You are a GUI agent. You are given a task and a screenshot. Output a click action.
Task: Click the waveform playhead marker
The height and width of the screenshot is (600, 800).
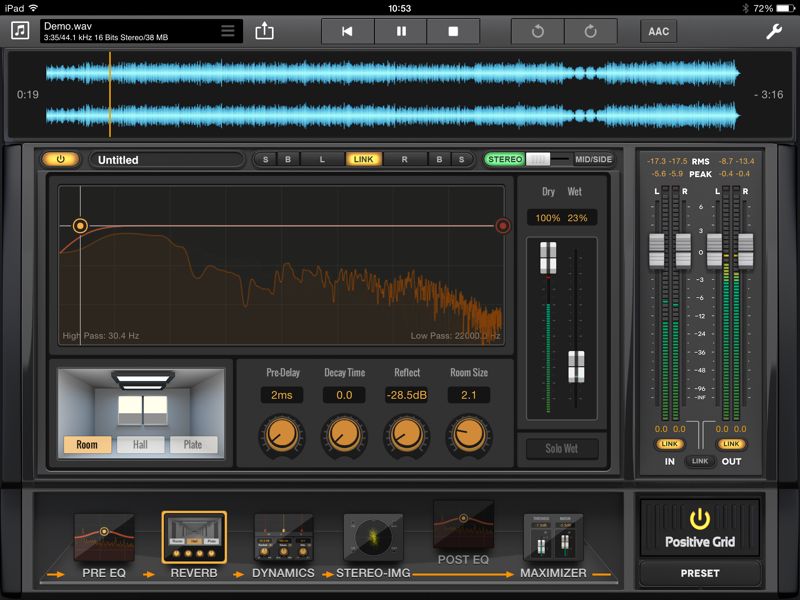point(110,94)
